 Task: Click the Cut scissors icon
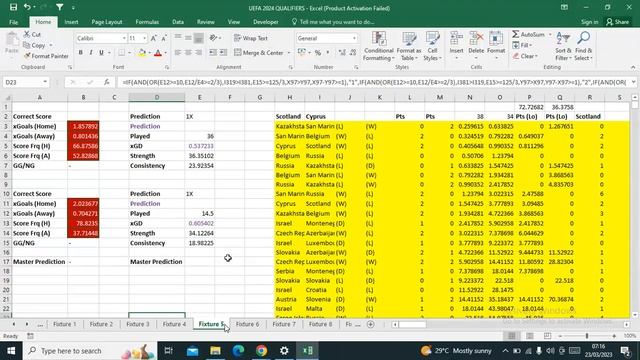(27, 34)
